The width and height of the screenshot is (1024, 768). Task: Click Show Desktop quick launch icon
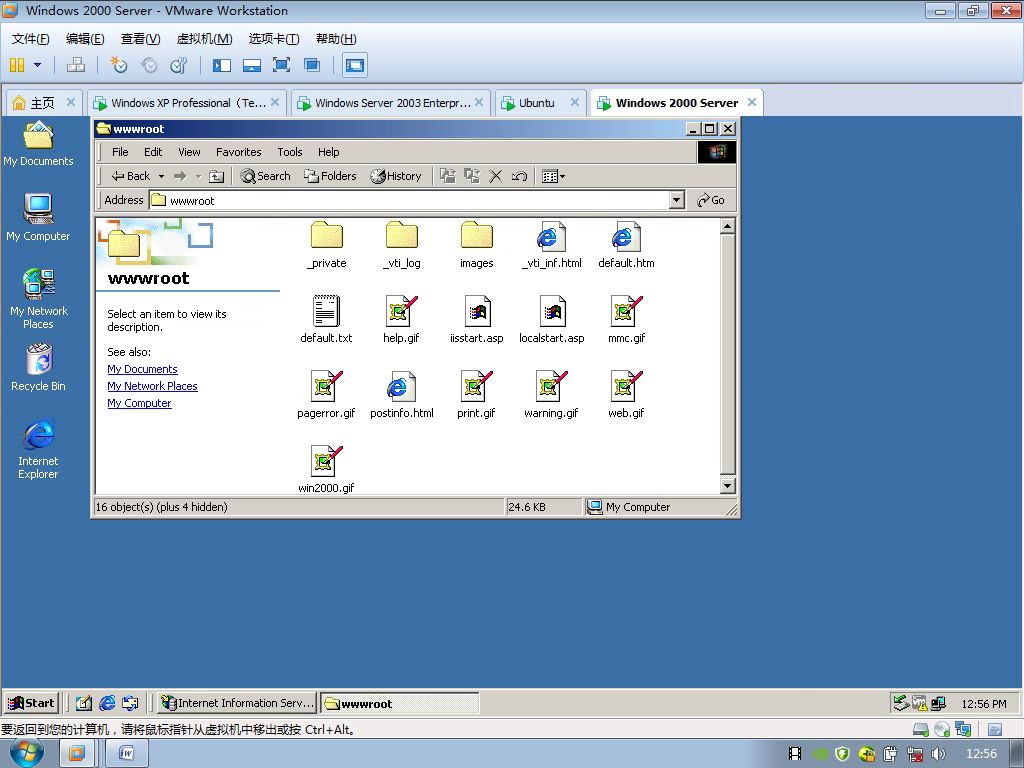(84, 703)
